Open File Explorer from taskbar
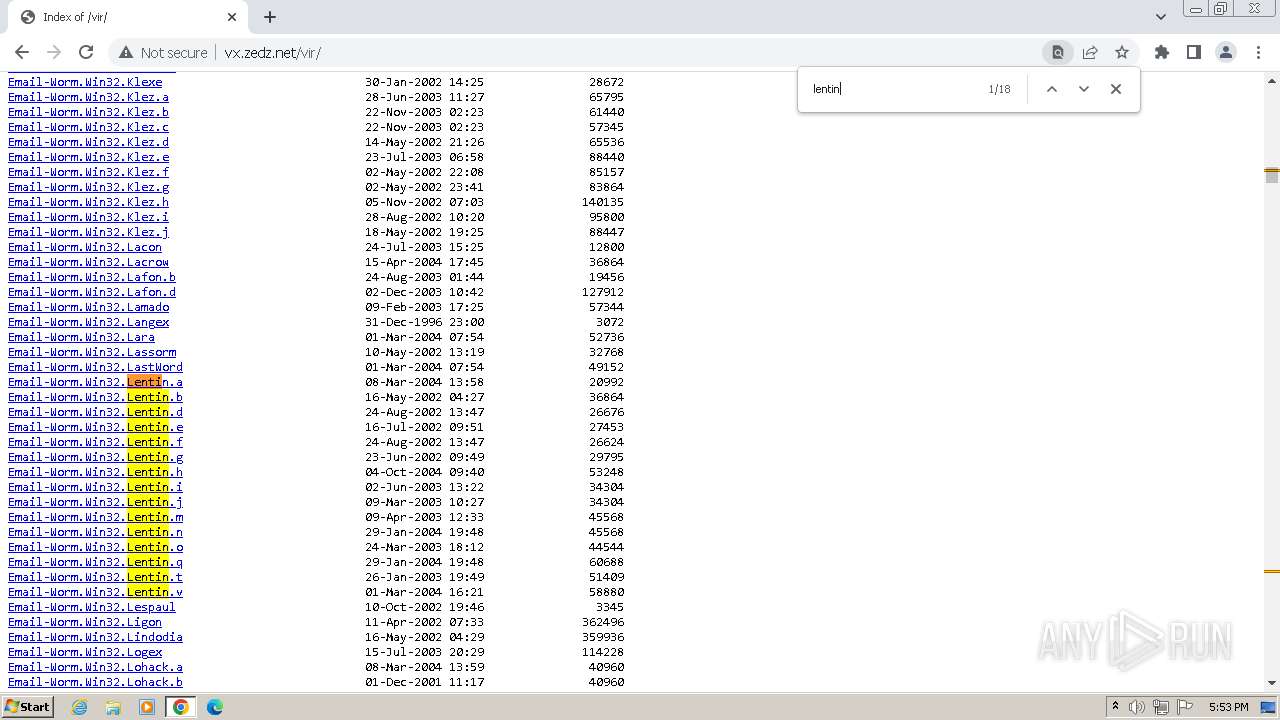1280x720 pixels. pyautogui.click(x=113, y=707)
